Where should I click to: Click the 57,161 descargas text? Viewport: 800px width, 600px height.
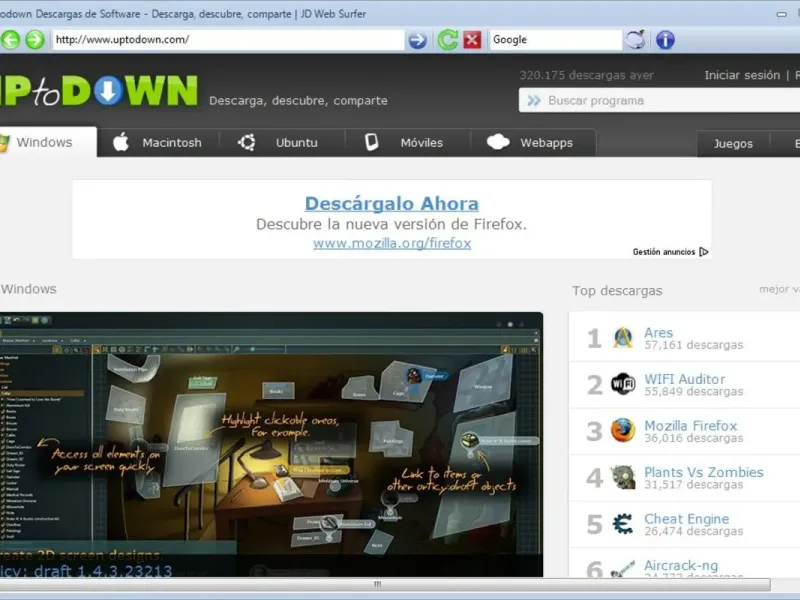click(693, 345)
